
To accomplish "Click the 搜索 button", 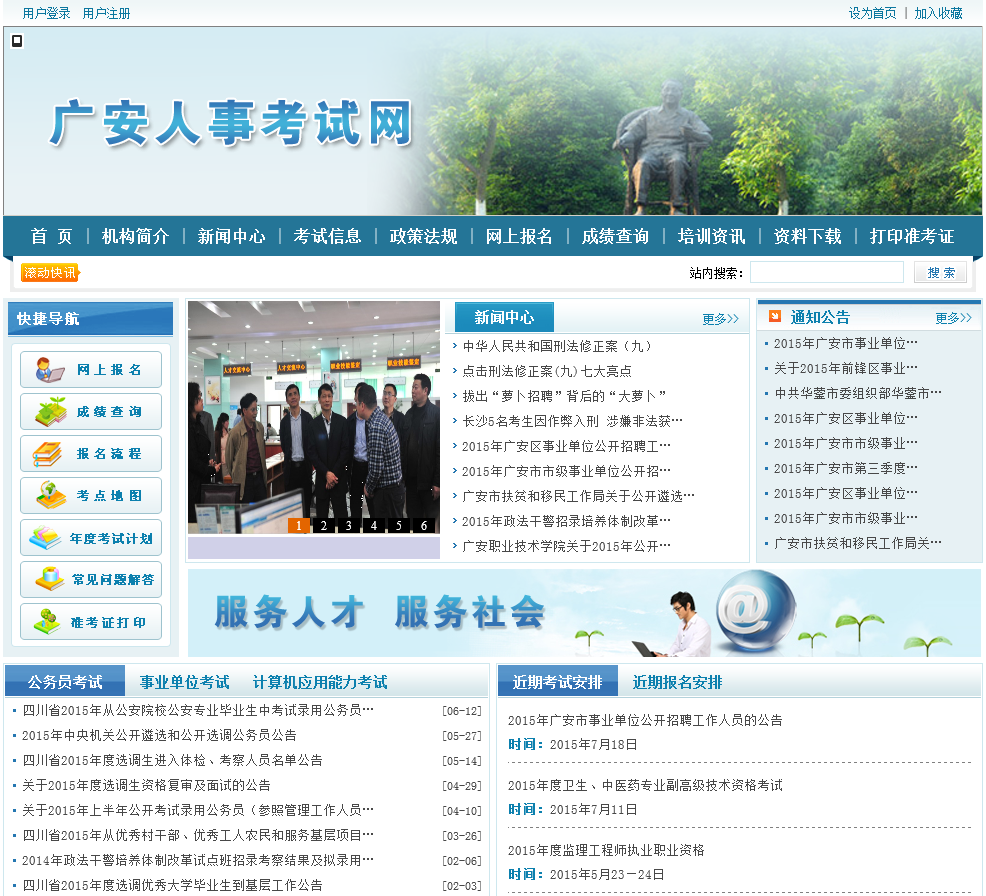I will (941, 272).
